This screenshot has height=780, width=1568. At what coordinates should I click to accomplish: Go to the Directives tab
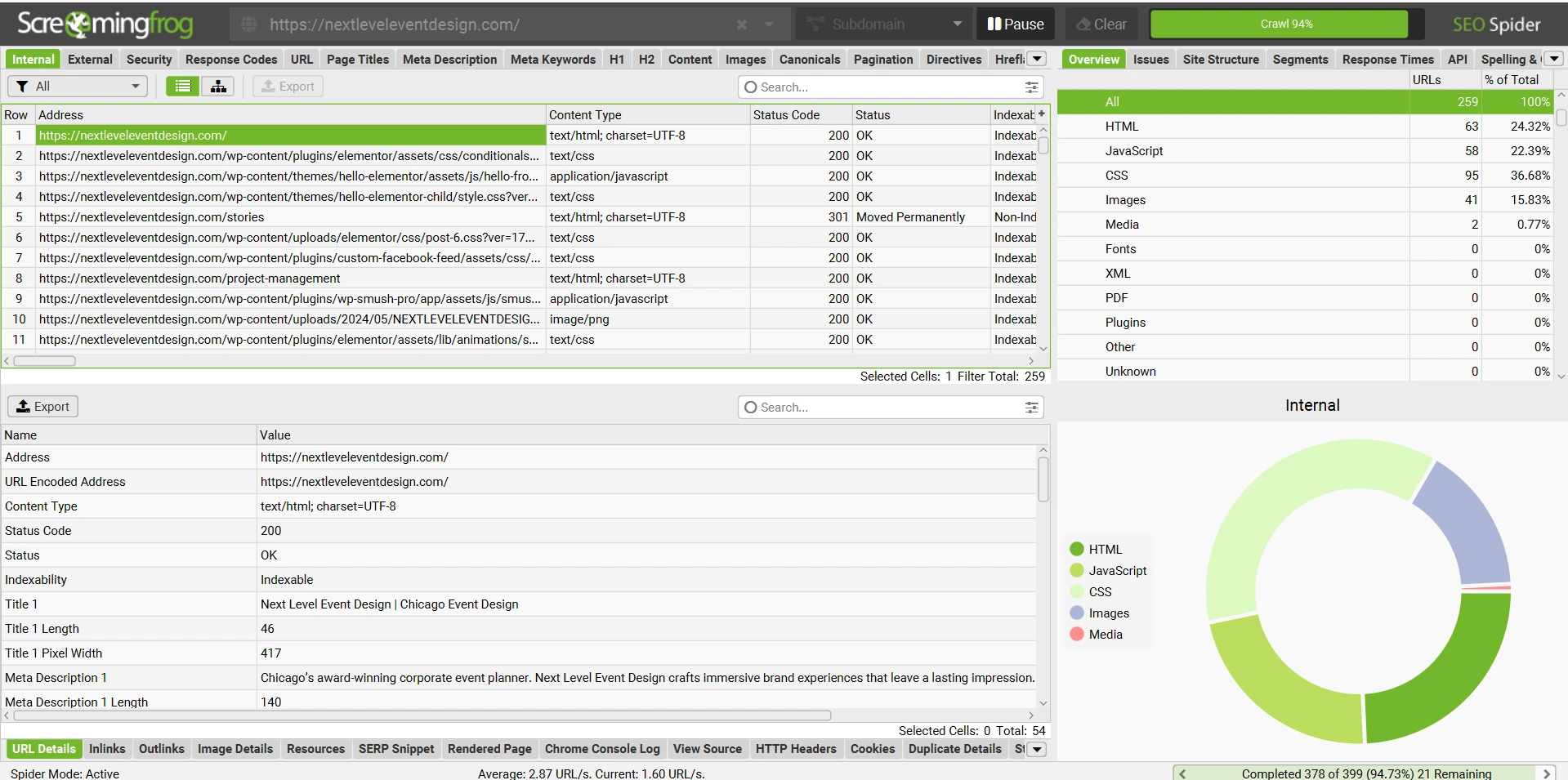coord(954,60)
